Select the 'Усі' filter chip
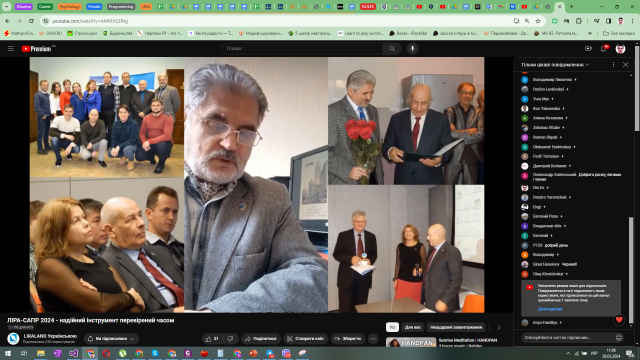The image size is (640, 360). [392, 327]
